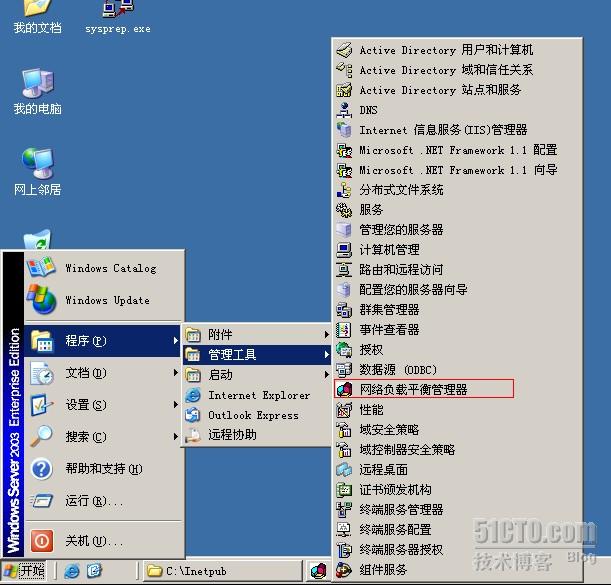Expand the 文档(D) submenu arrow
Image resolution: width=611 pixels, height=585 pixels.
point(175,373)
